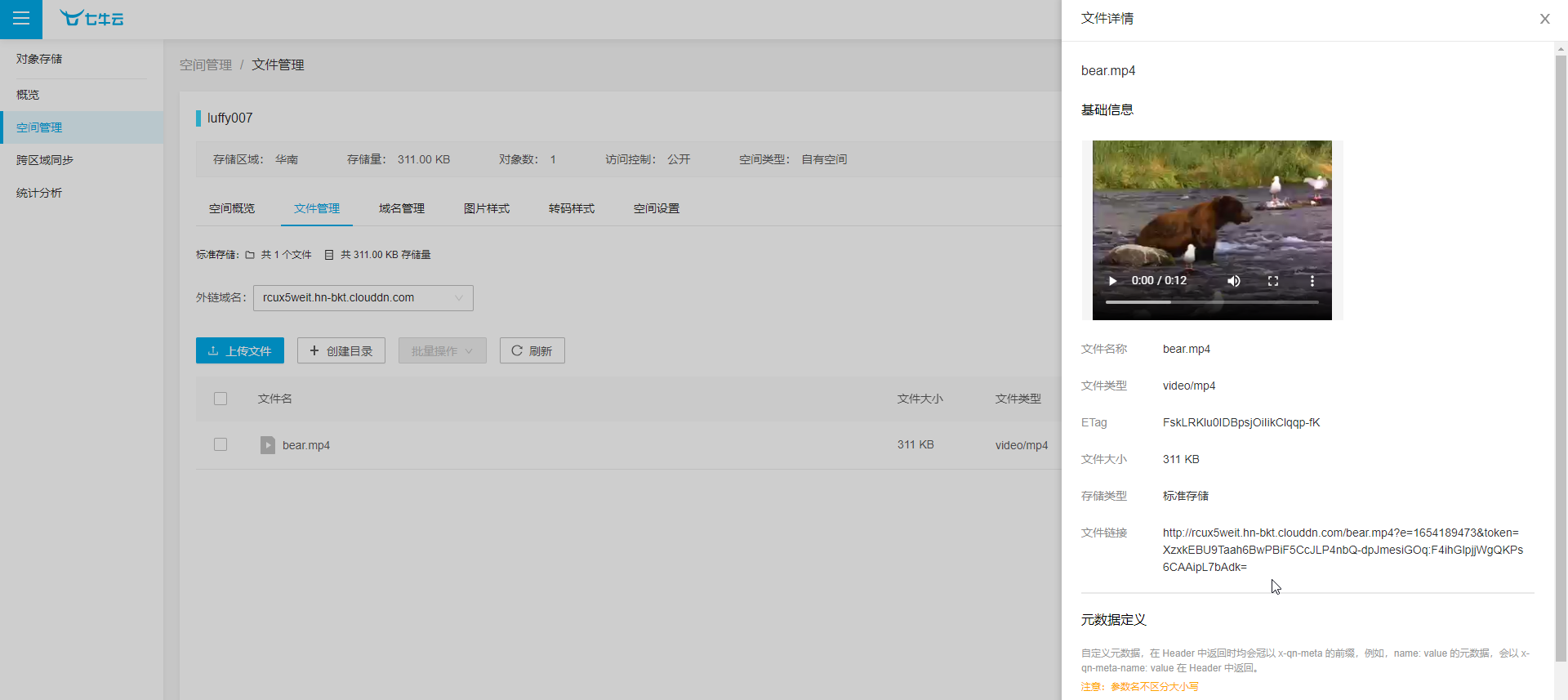Enter video fullscreen mode

(x=1272, y=280)
